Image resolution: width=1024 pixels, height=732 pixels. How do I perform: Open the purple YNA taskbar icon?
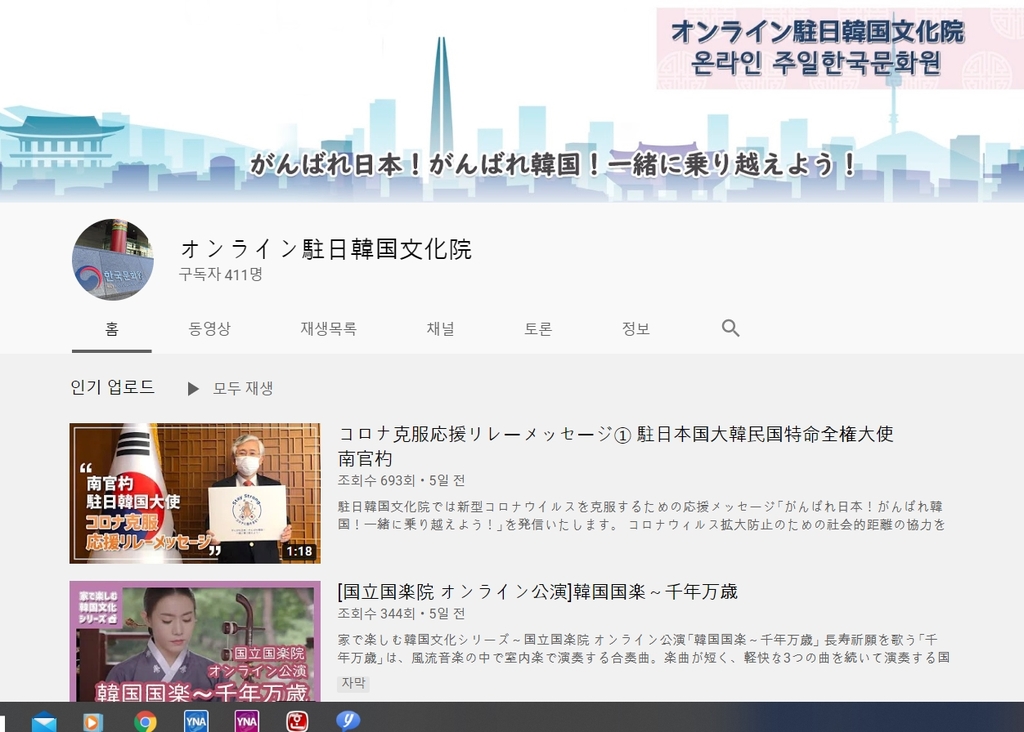247,721
